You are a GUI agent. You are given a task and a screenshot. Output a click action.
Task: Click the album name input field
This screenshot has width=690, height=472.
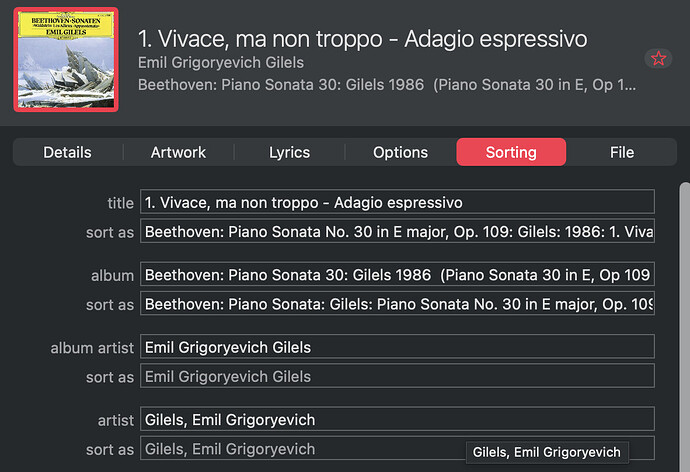397,275
